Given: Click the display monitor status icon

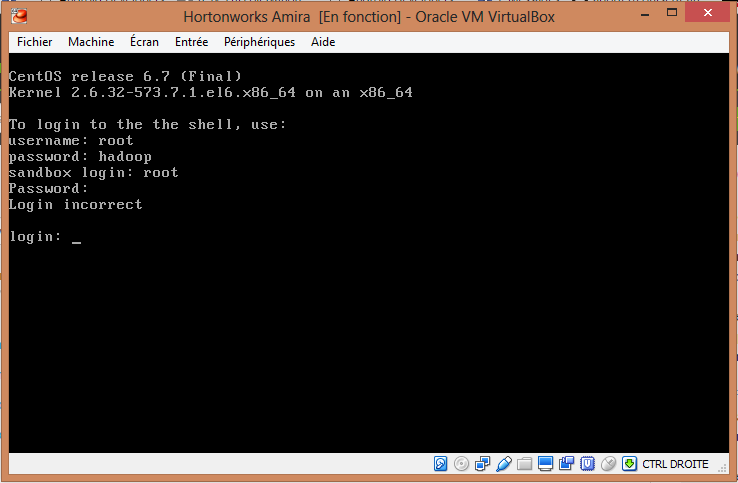Looking at the screenshot, I should click(545, 464).
